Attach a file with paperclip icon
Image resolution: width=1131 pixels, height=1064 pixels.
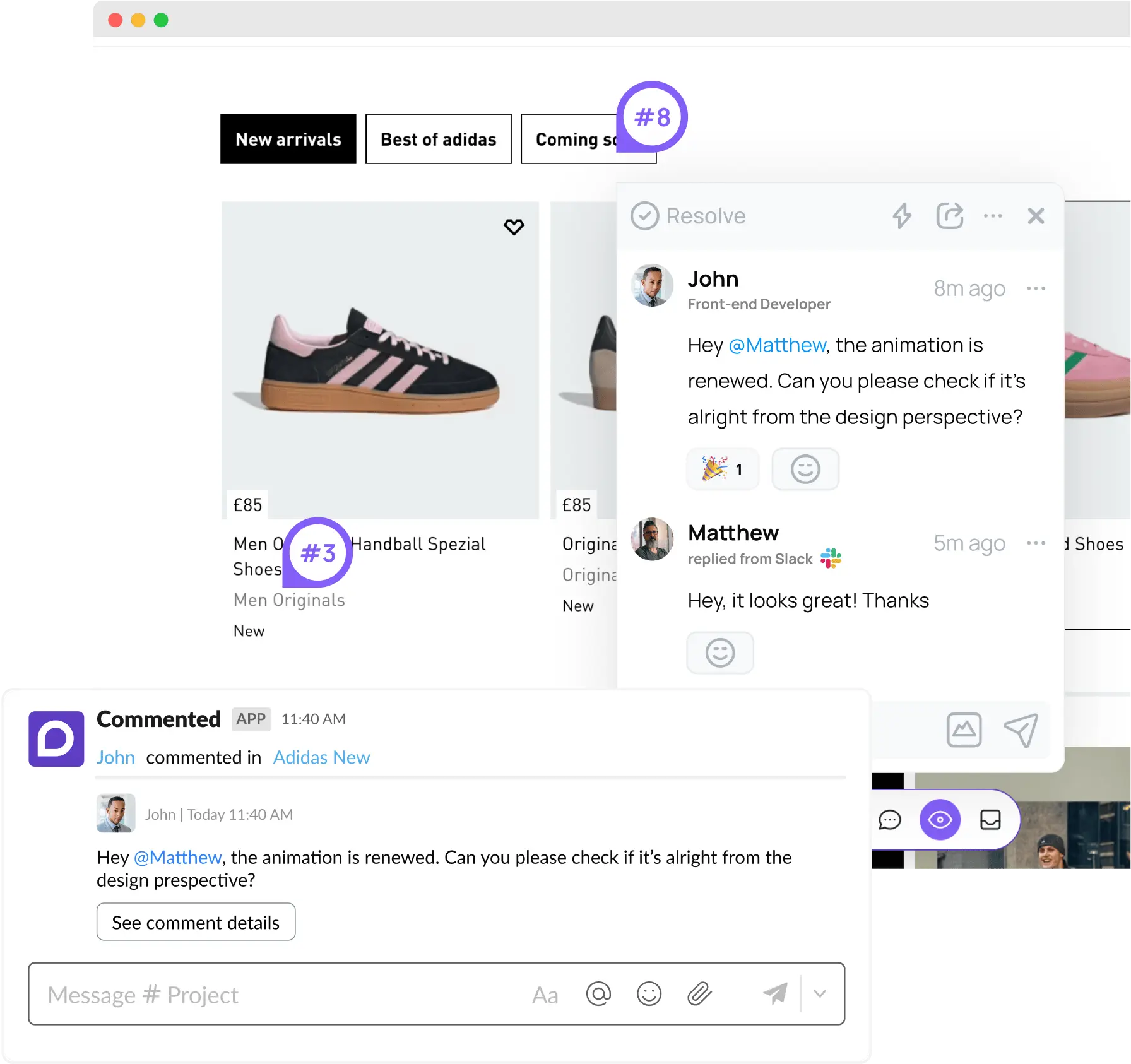pos(699,994)
